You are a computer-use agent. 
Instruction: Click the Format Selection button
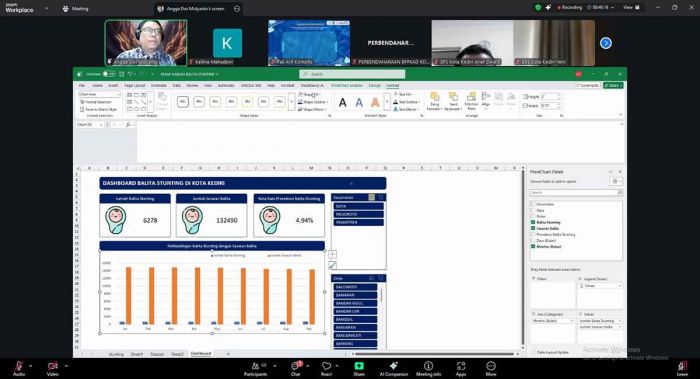96,102
